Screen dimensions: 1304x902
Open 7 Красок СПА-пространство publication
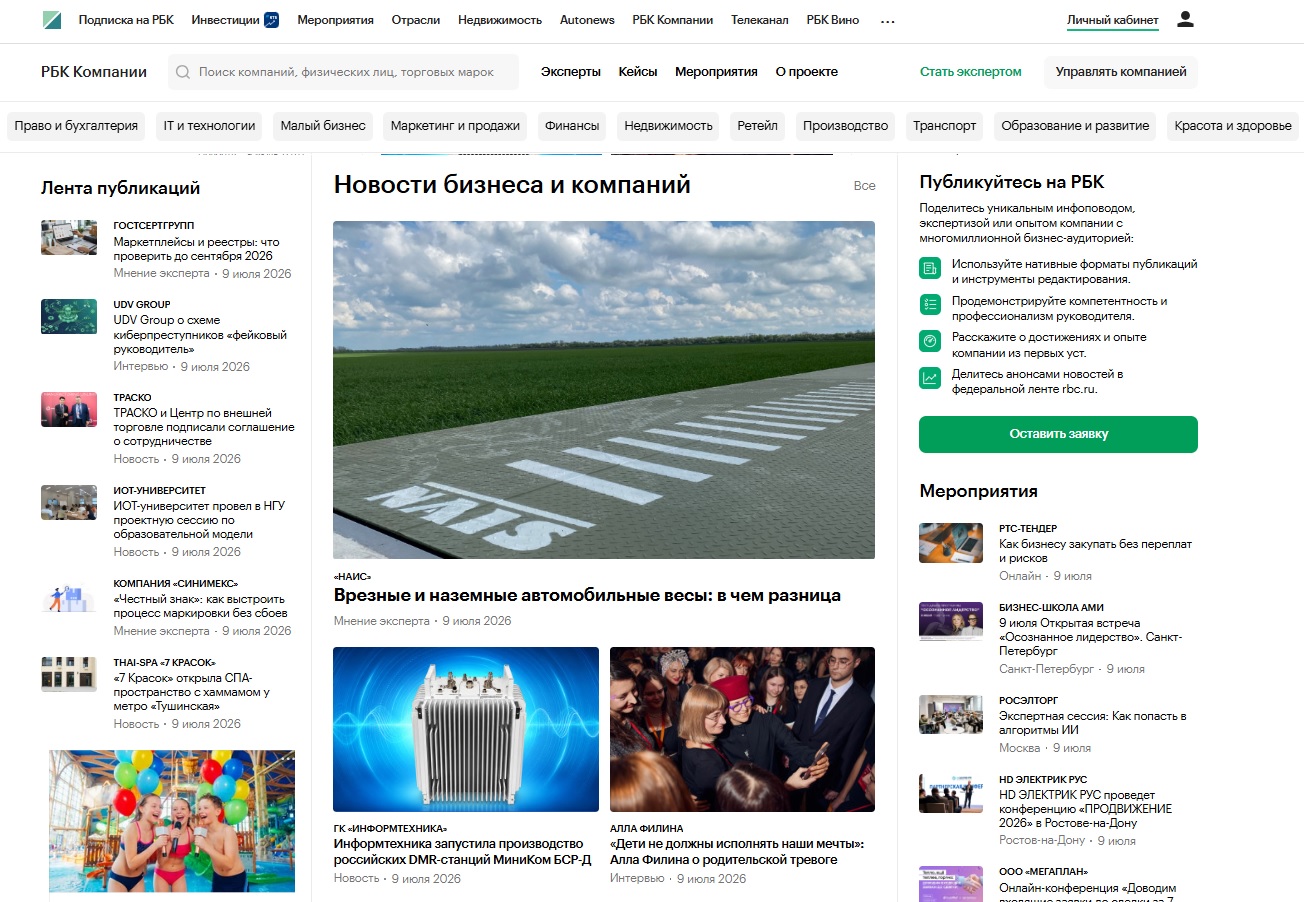click(192, 692)
